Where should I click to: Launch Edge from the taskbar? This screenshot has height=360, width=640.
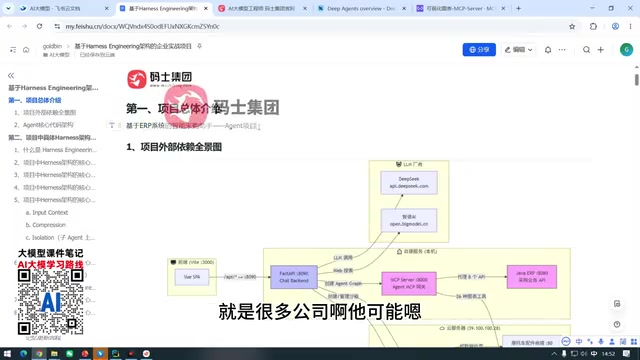point(23,353)
